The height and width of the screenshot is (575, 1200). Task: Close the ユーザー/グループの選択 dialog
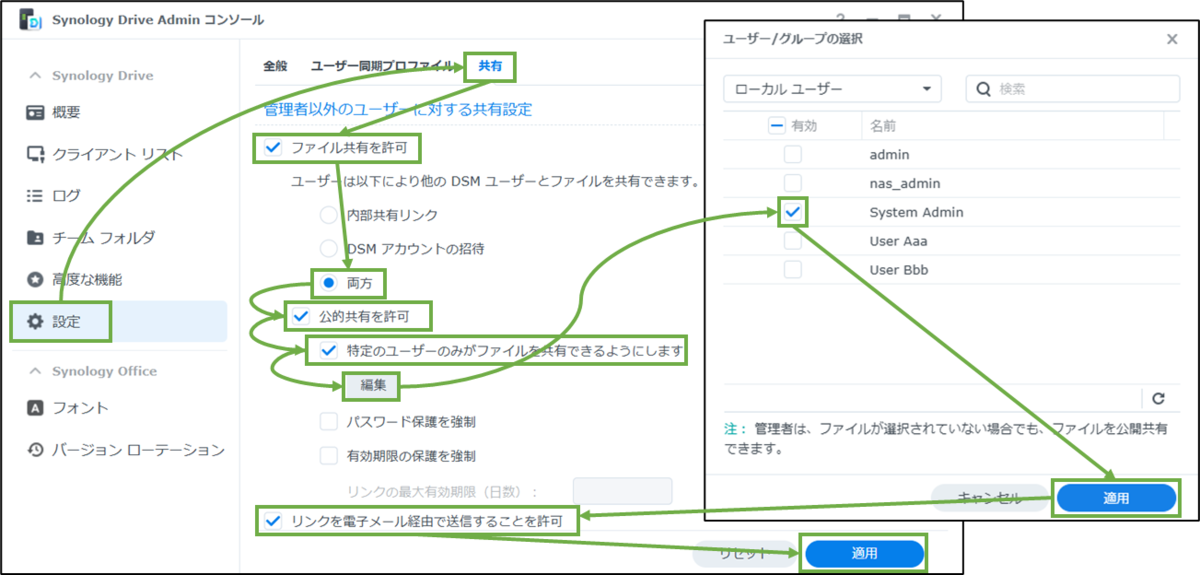tap(1172, 39)
